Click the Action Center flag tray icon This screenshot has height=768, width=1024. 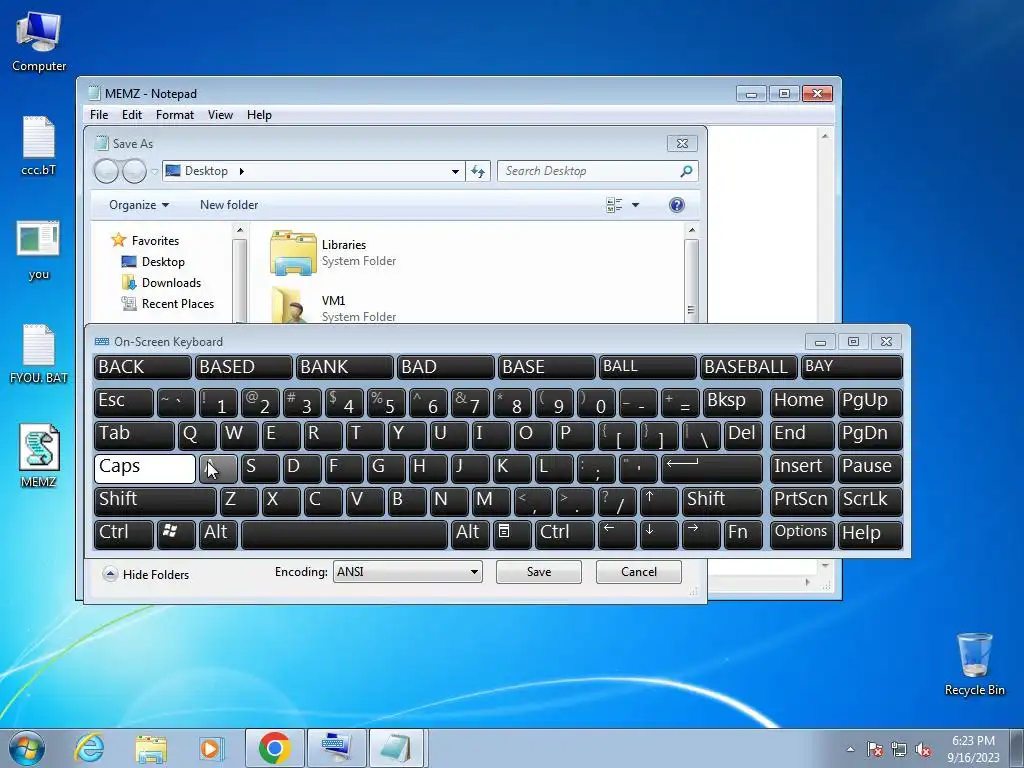(x=875, y=749)
